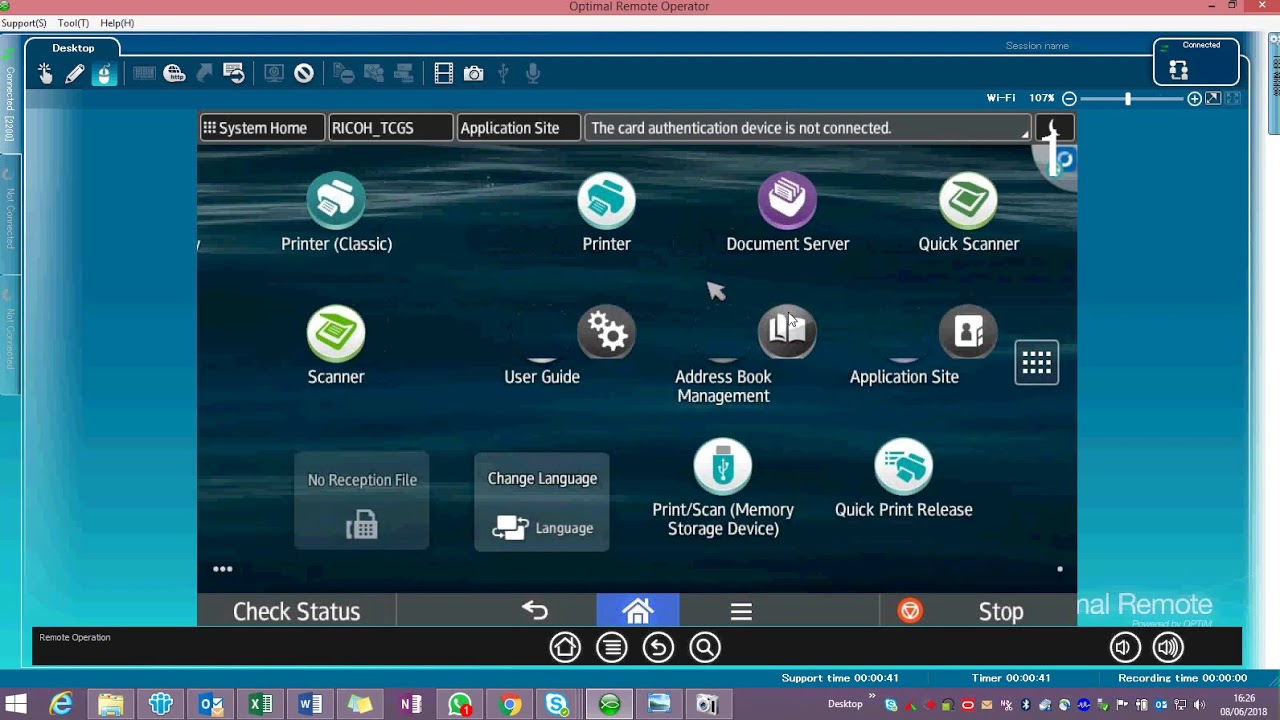Click the http web link tool

pos(174,73)
